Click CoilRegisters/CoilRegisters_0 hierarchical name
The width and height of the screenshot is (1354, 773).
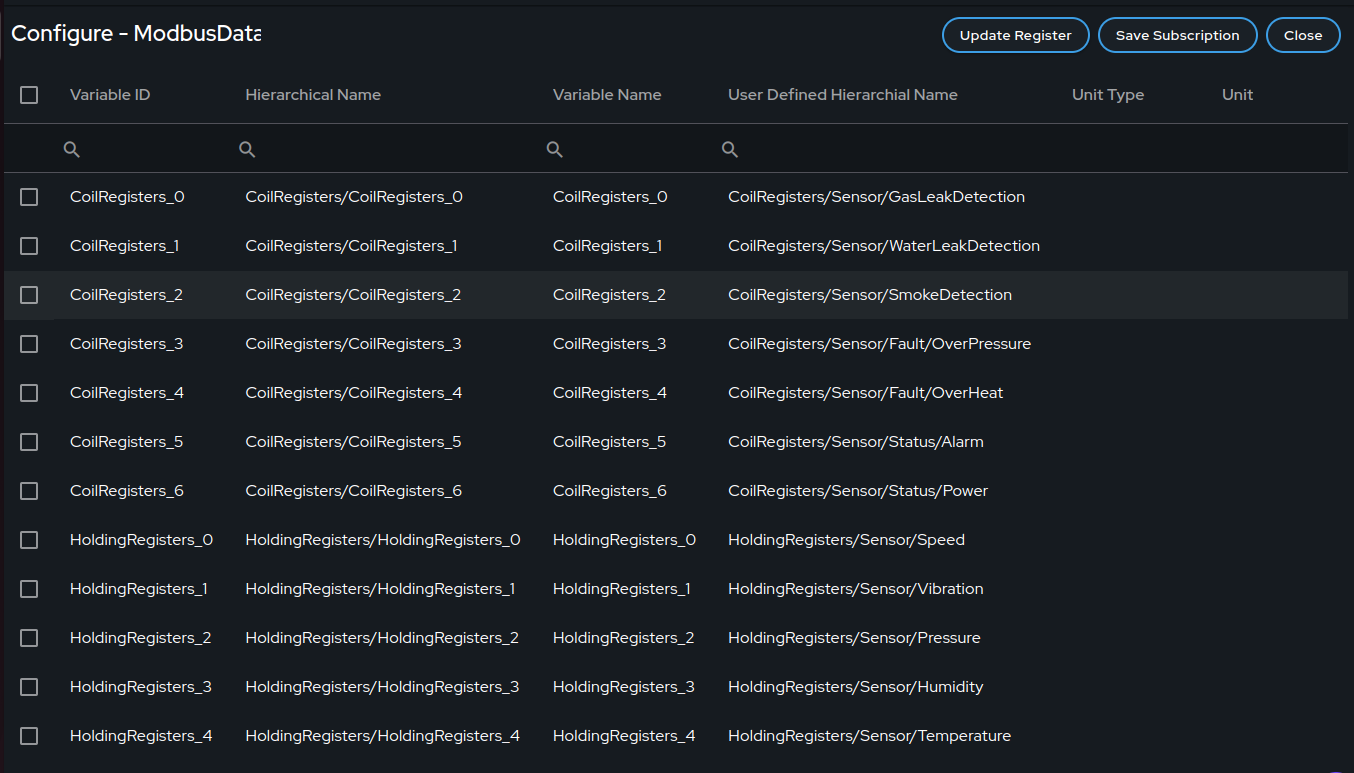point(354,197)
